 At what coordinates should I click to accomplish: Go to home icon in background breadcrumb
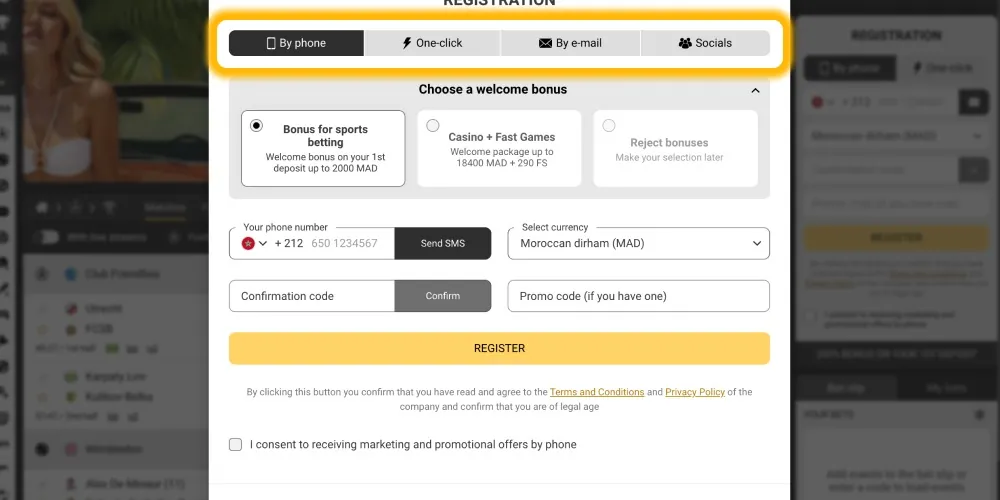pos(42,208)
